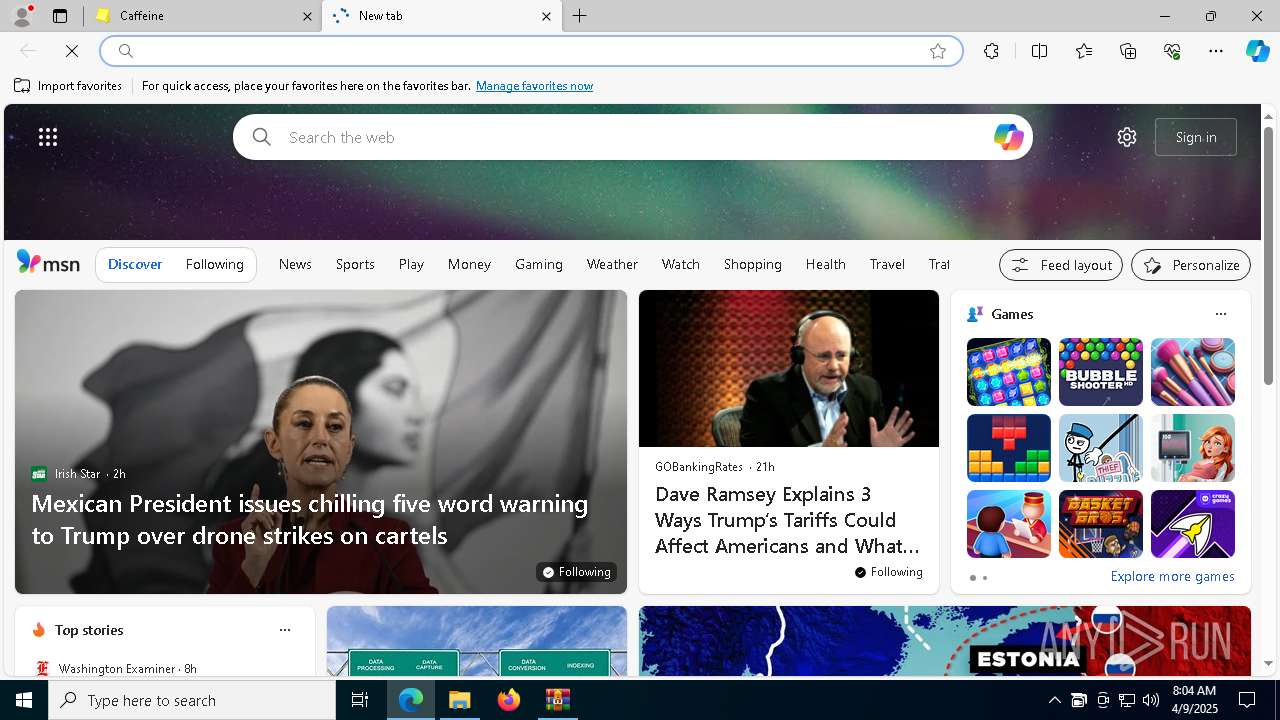Open Windows Start menu
The image size is (1280, 720).
click(x=24, y=700)
